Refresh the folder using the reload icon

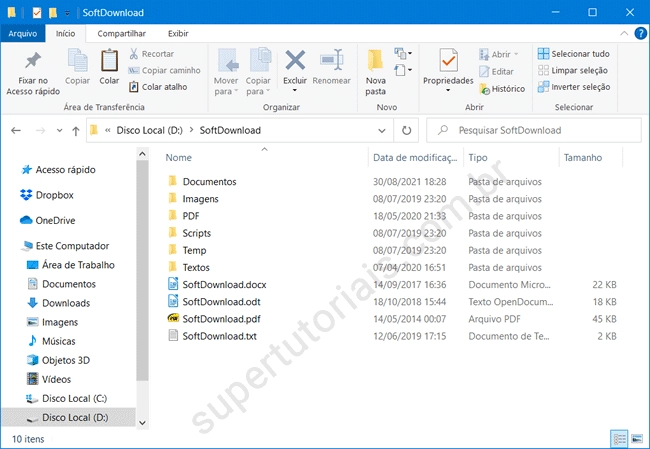pos(406,130)
